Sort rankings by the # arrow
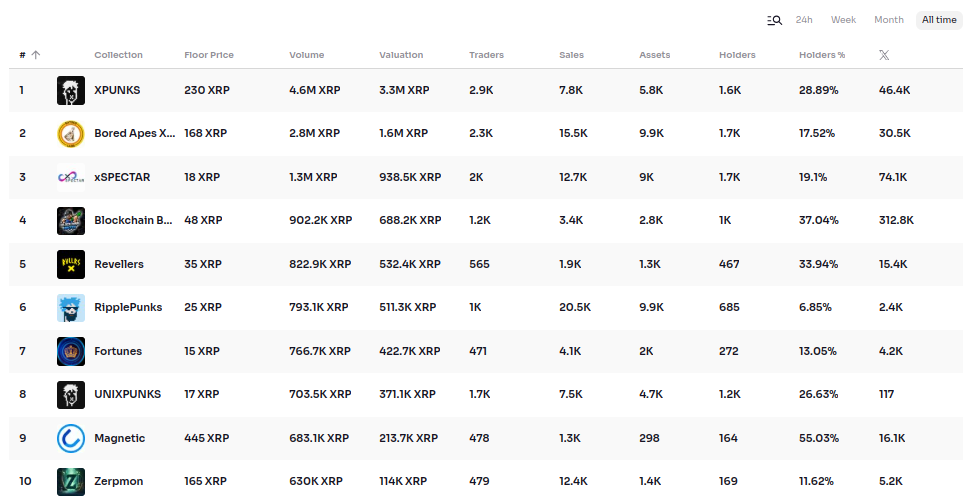The height and width of the screenshot is (502, 970). 30,55
